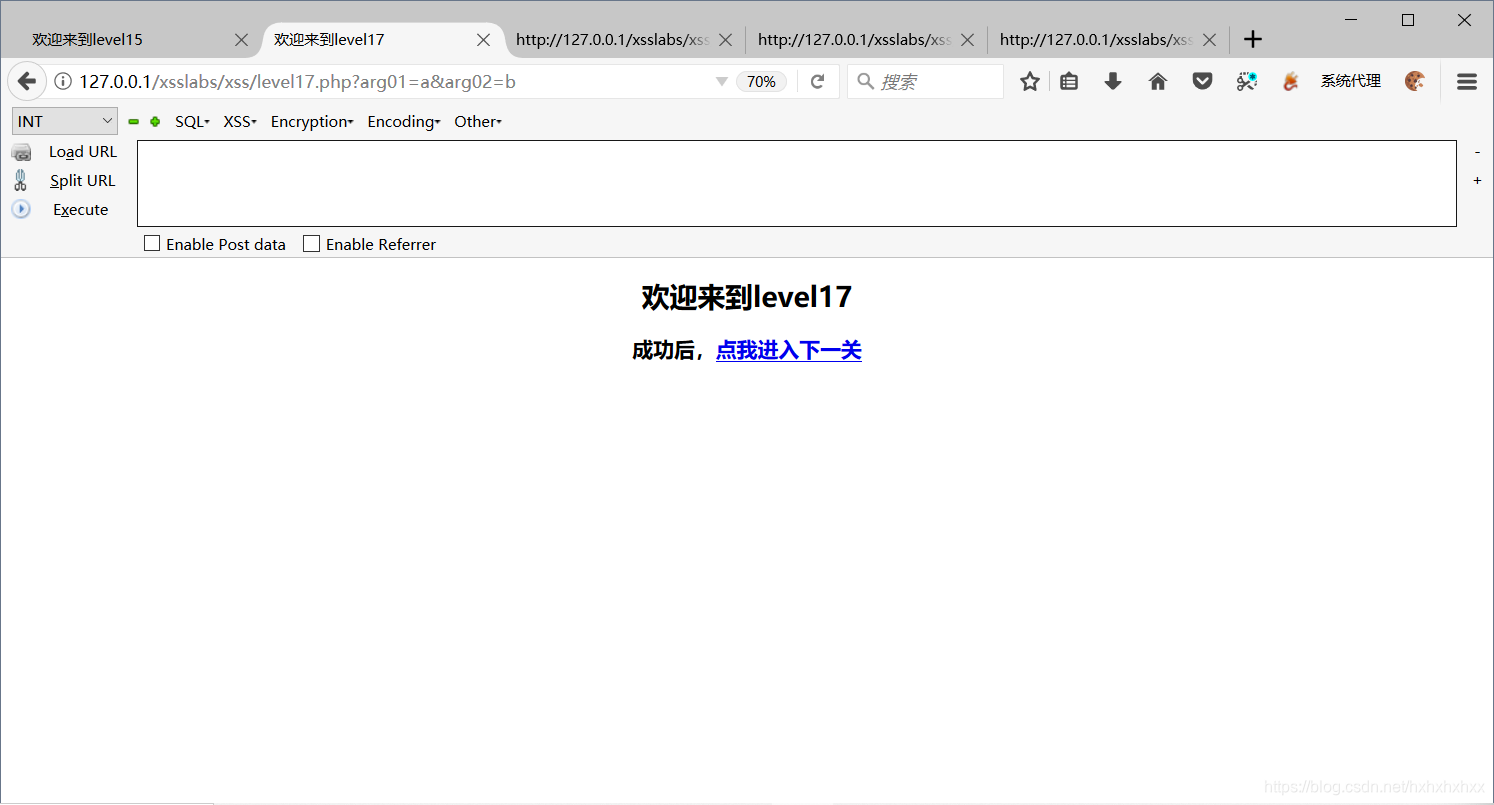Switch to the fourth tab showing xsslabs URL

point(854,40)
